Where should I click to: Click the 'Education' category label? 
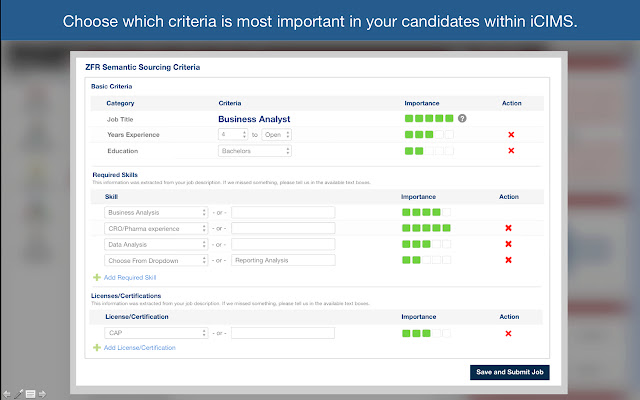click(x=122, y=151)
